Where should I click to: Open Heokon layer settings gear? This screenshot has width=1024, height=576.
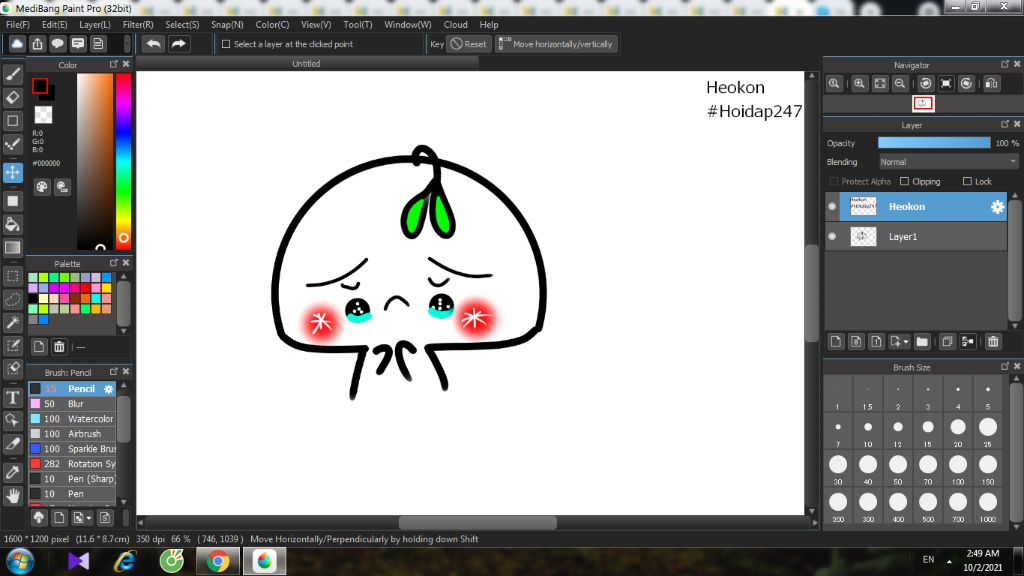click(997, 207)
